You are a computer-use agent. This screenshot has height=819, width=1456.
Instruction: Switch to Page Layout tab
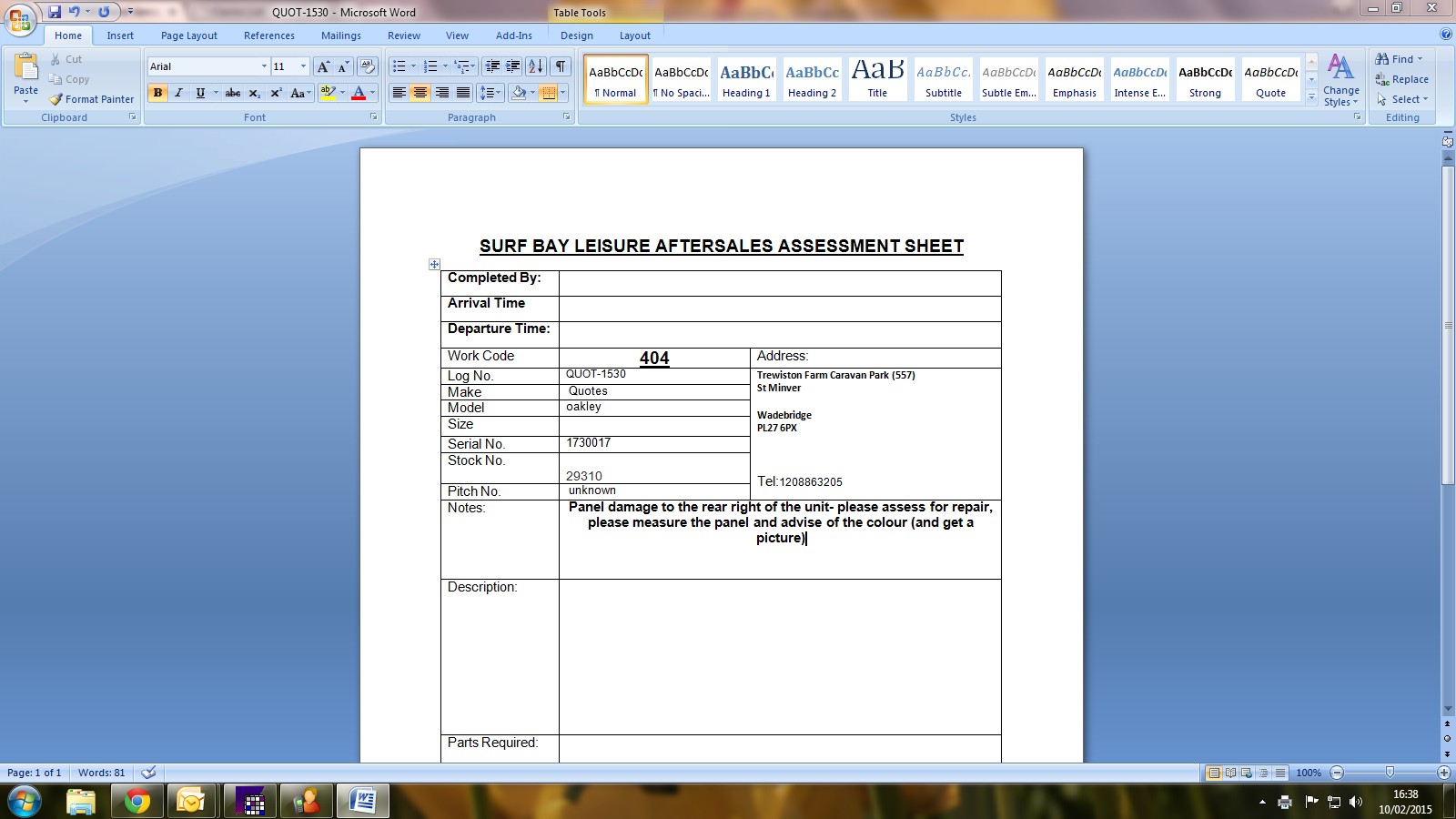point(189,35)
